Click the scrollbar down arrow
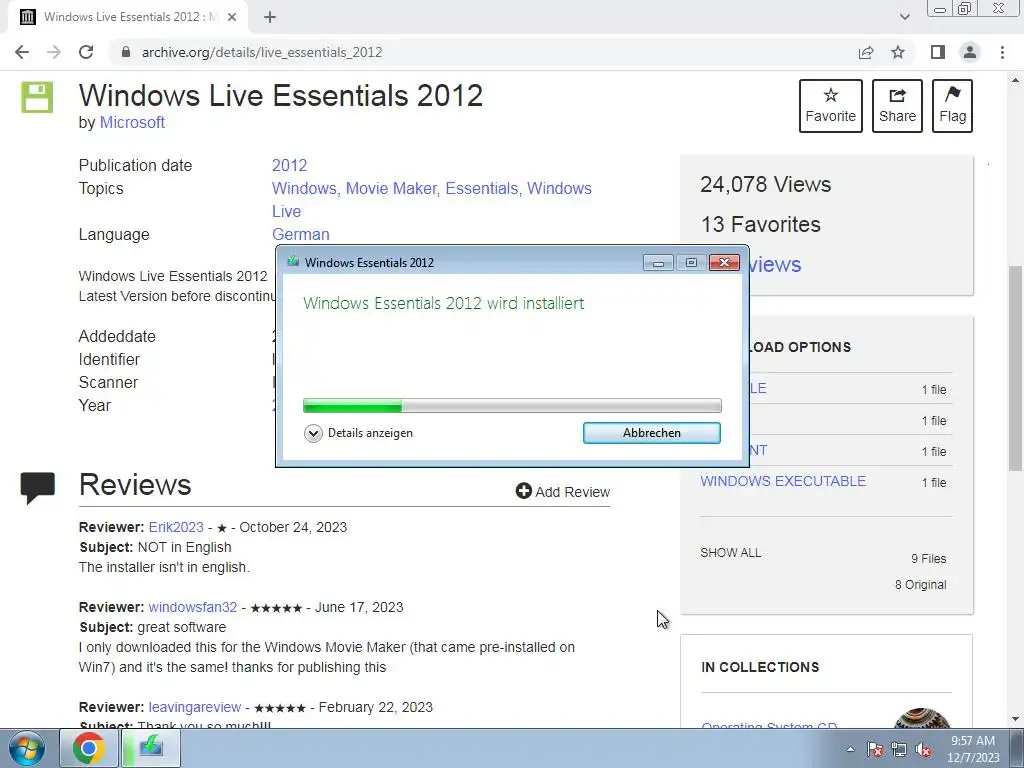 (1015, 719)
